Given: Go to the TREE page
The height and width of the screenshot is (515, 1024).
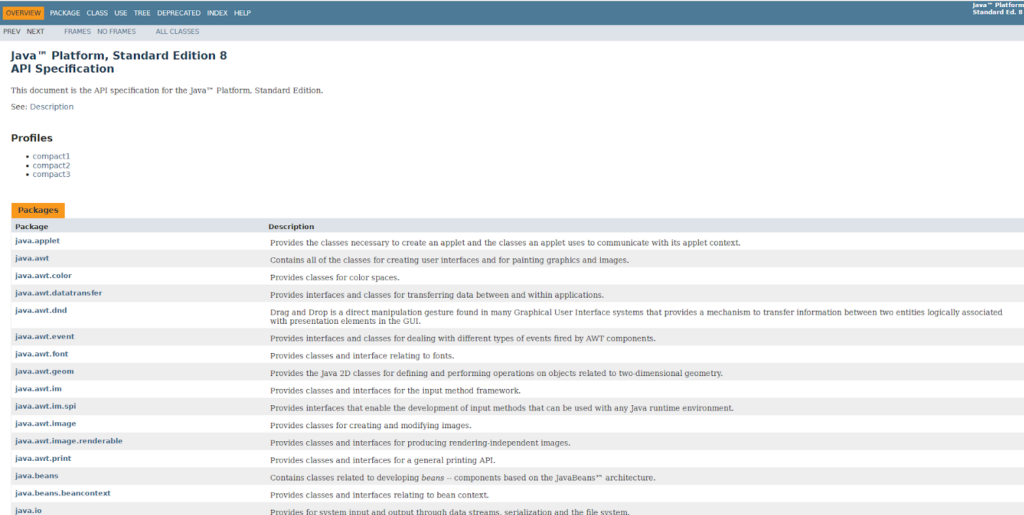Looking at the screenshot, I should pos(142,13).
